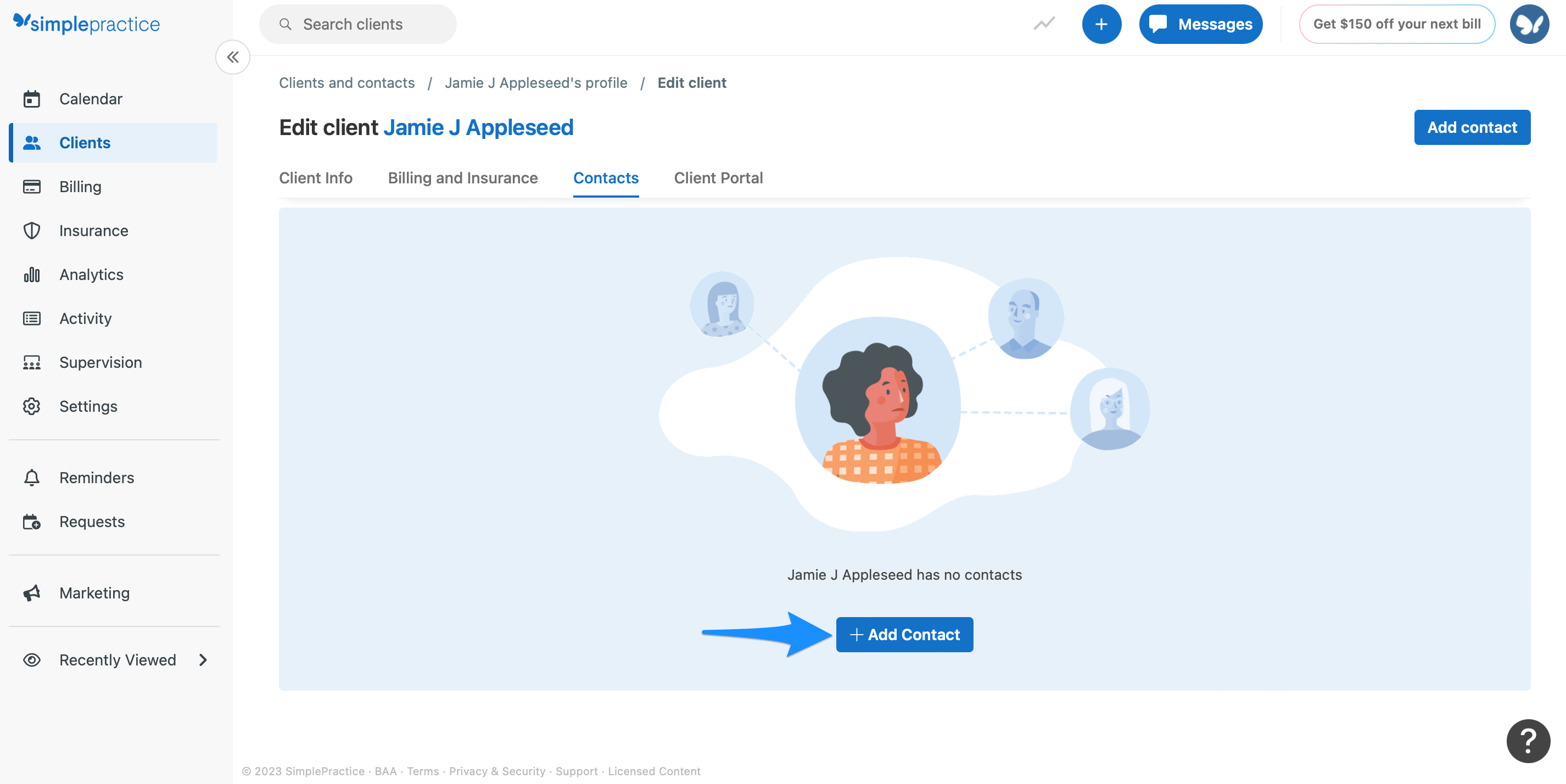Click inside the Search clients field
1566x784 pixels.
[x=358, y=24]
